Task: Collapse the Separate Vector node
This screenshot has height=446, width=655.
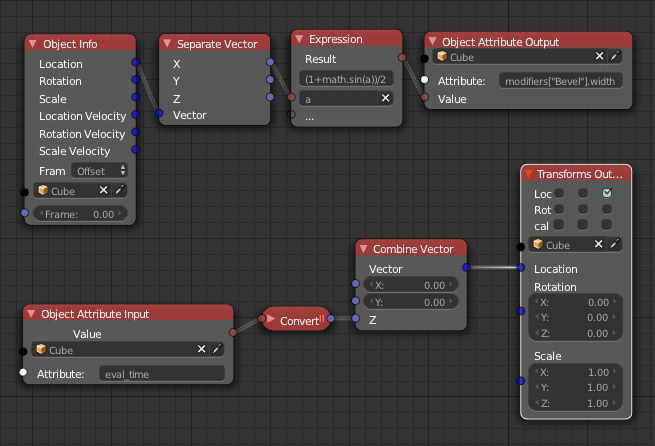Action: [x=167, y=43]
